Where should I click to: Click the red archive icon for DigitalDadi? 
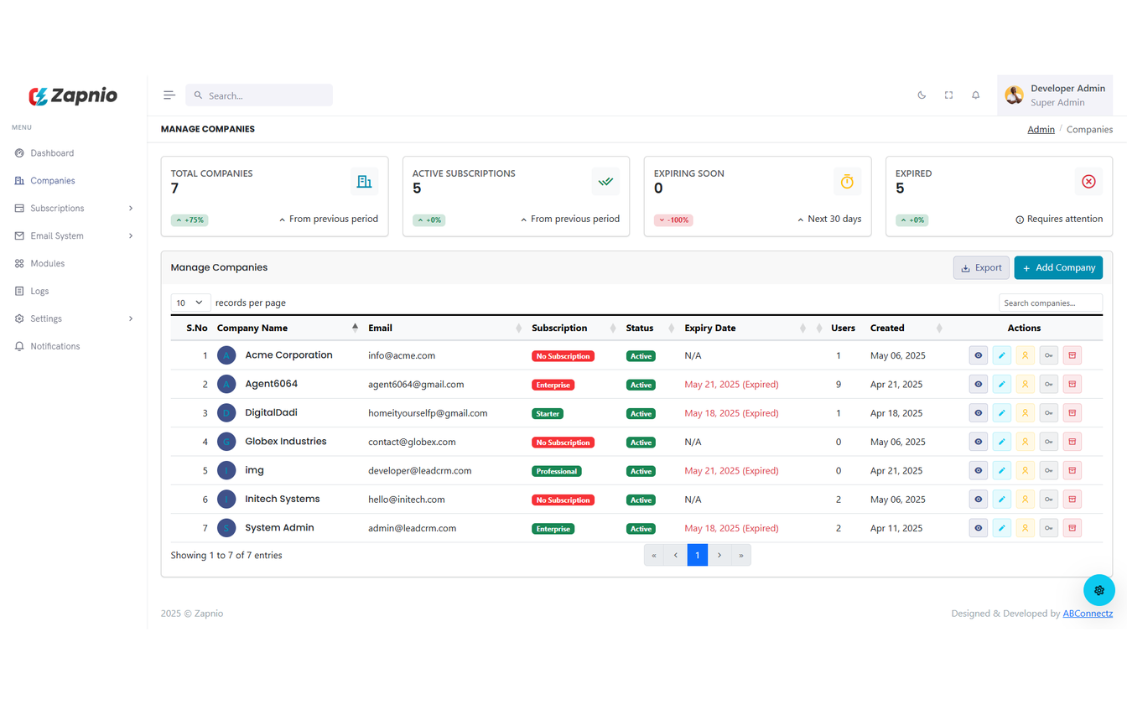click(x=1072, y=413)
